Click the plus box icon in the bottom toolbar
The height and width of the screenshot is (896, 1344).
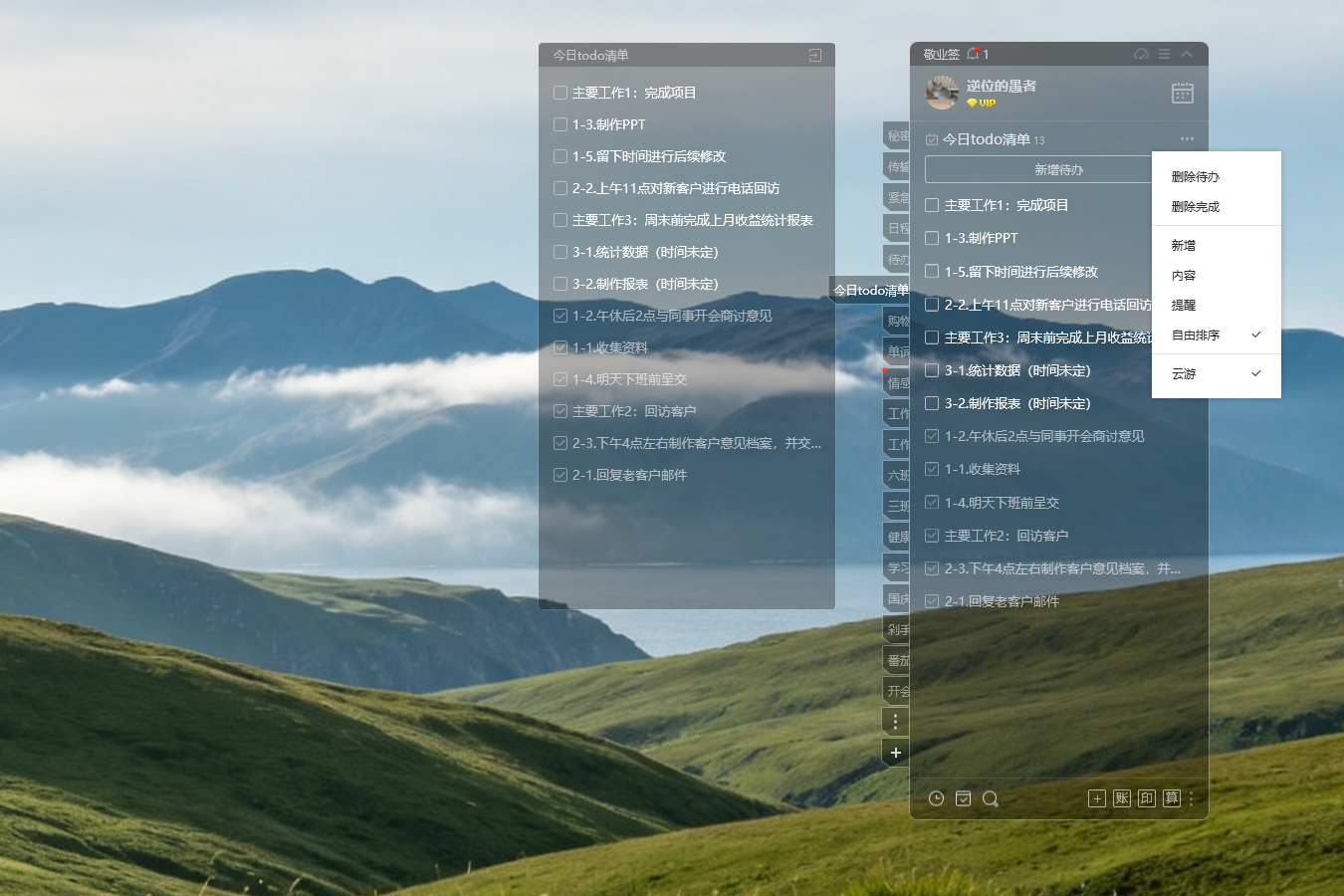[x=1097, y=798]
